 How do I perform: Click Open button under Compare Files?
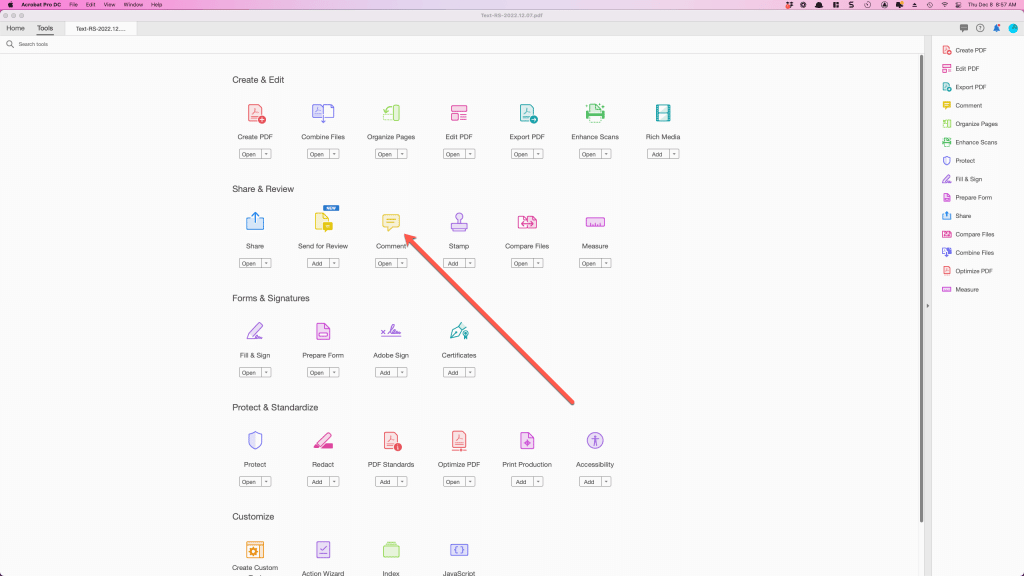520,263
